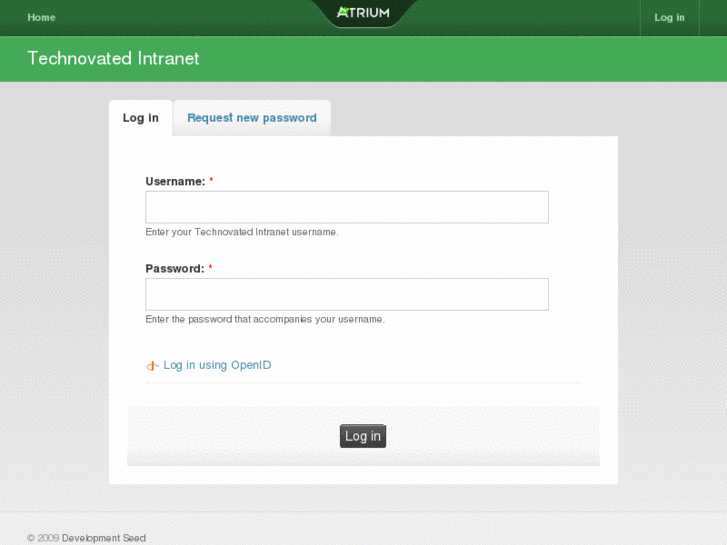
Task: Open Log in link at top right
Action: 669,17
